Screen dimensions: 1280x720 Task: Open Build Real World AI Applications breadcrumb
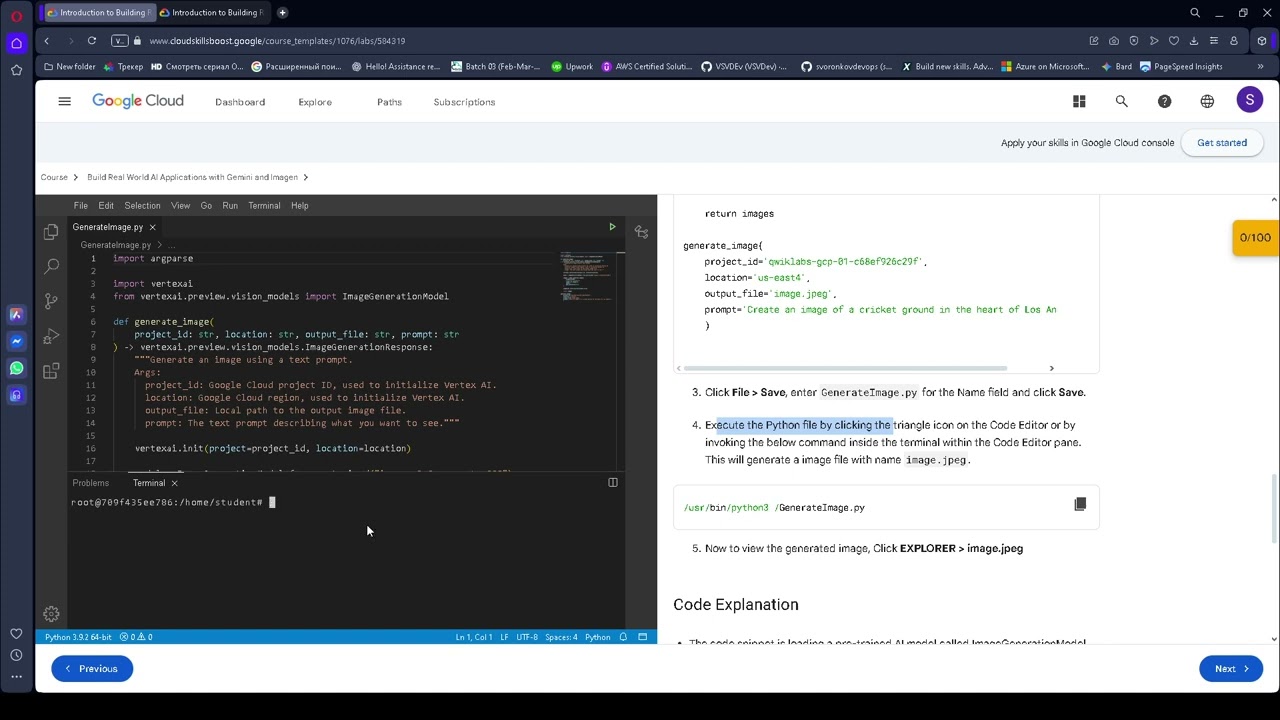[192, 177]
